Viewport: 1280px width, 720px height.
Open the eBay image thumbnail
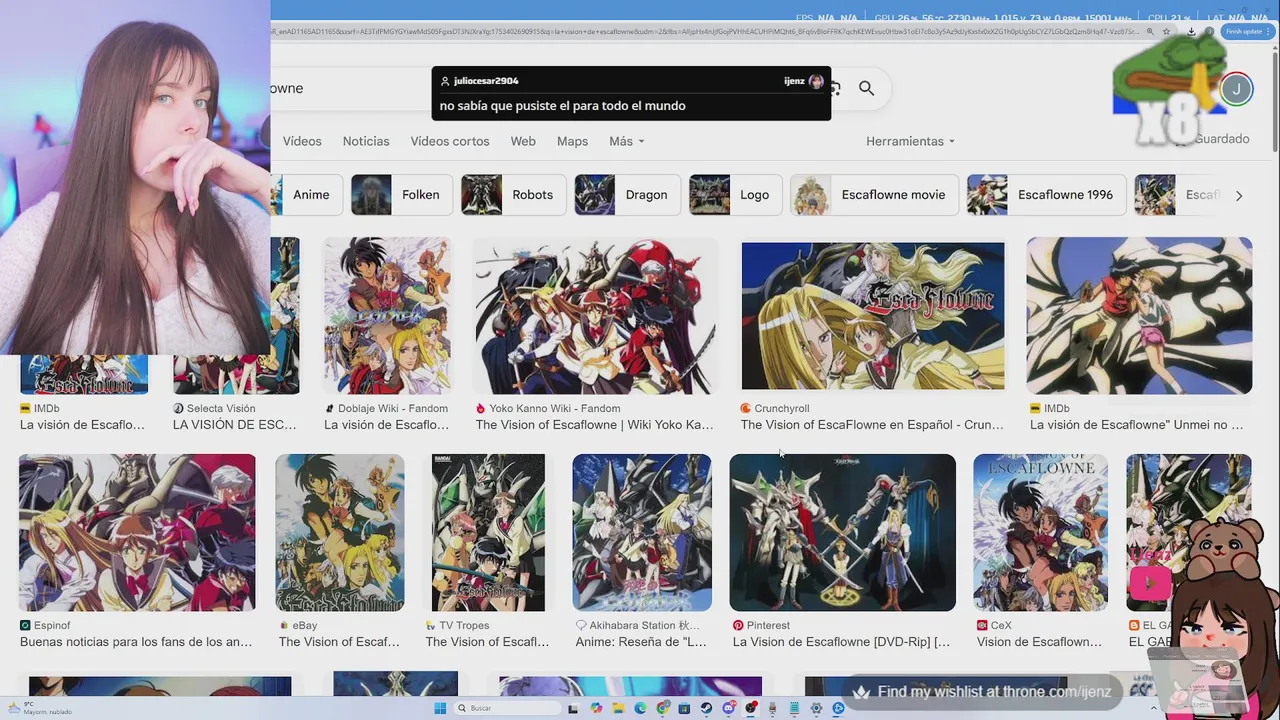(x=340, y=532)
